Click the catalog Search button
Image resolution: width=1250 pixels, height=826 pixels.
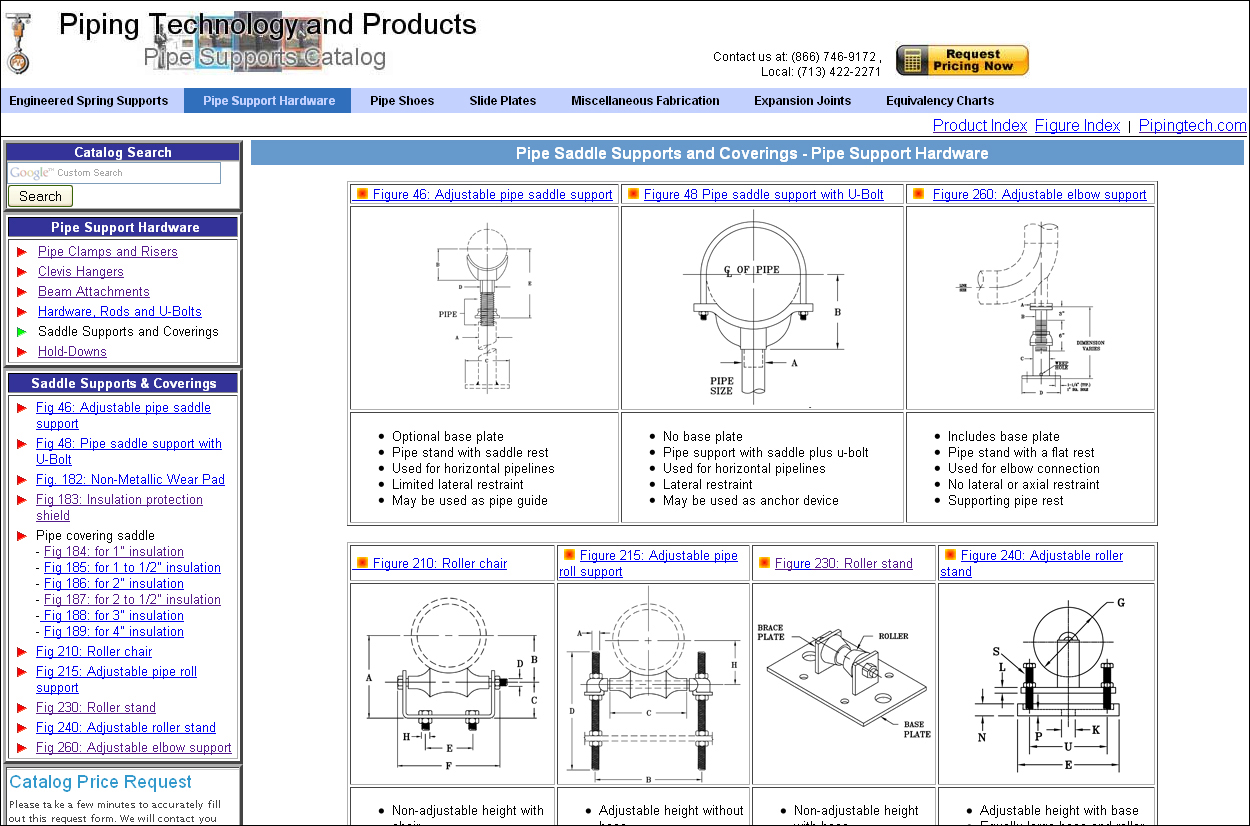[40, 196]
